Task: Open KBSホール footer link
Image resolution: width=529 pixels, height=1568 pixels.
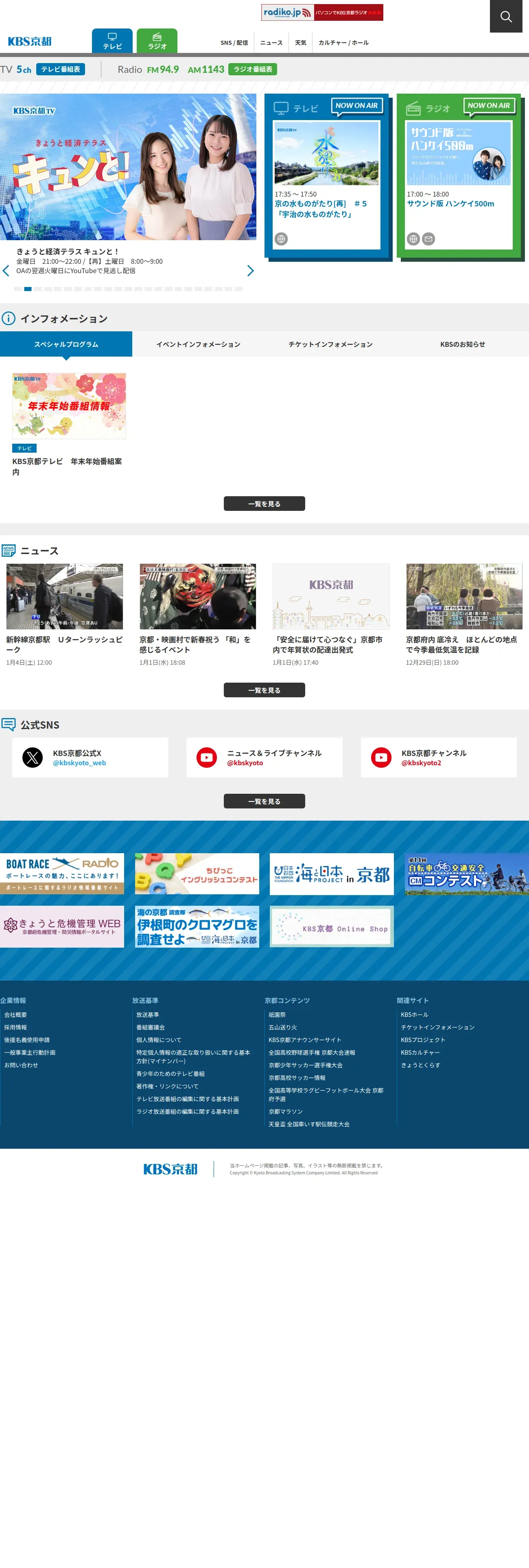Action: click(415, 1015)
